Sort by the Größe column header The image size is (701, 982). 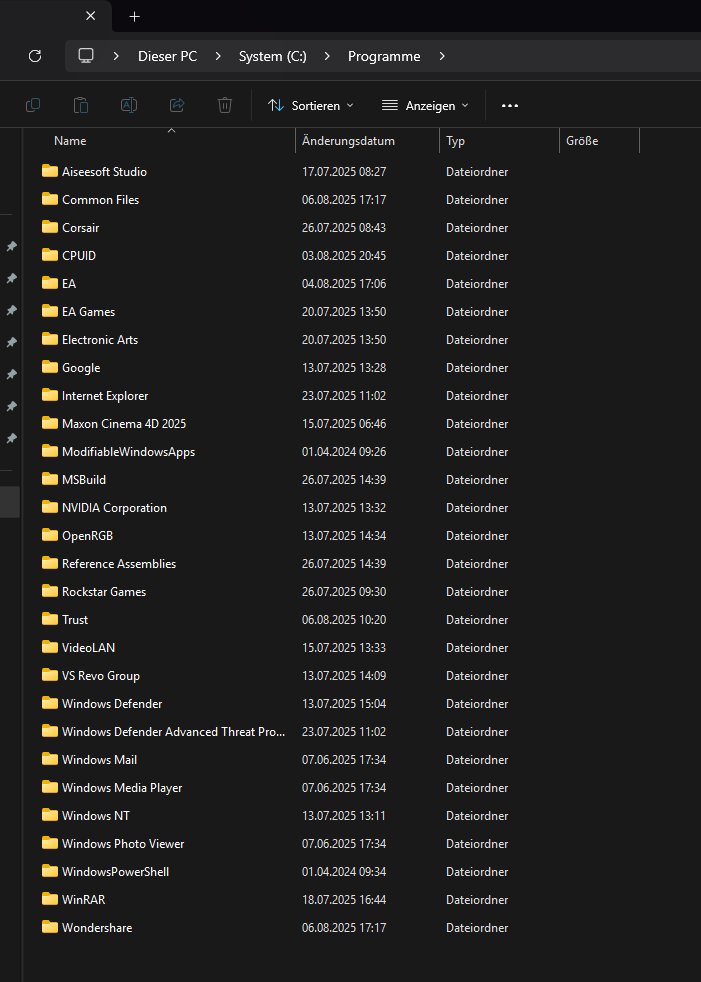[x=582, y=141]
